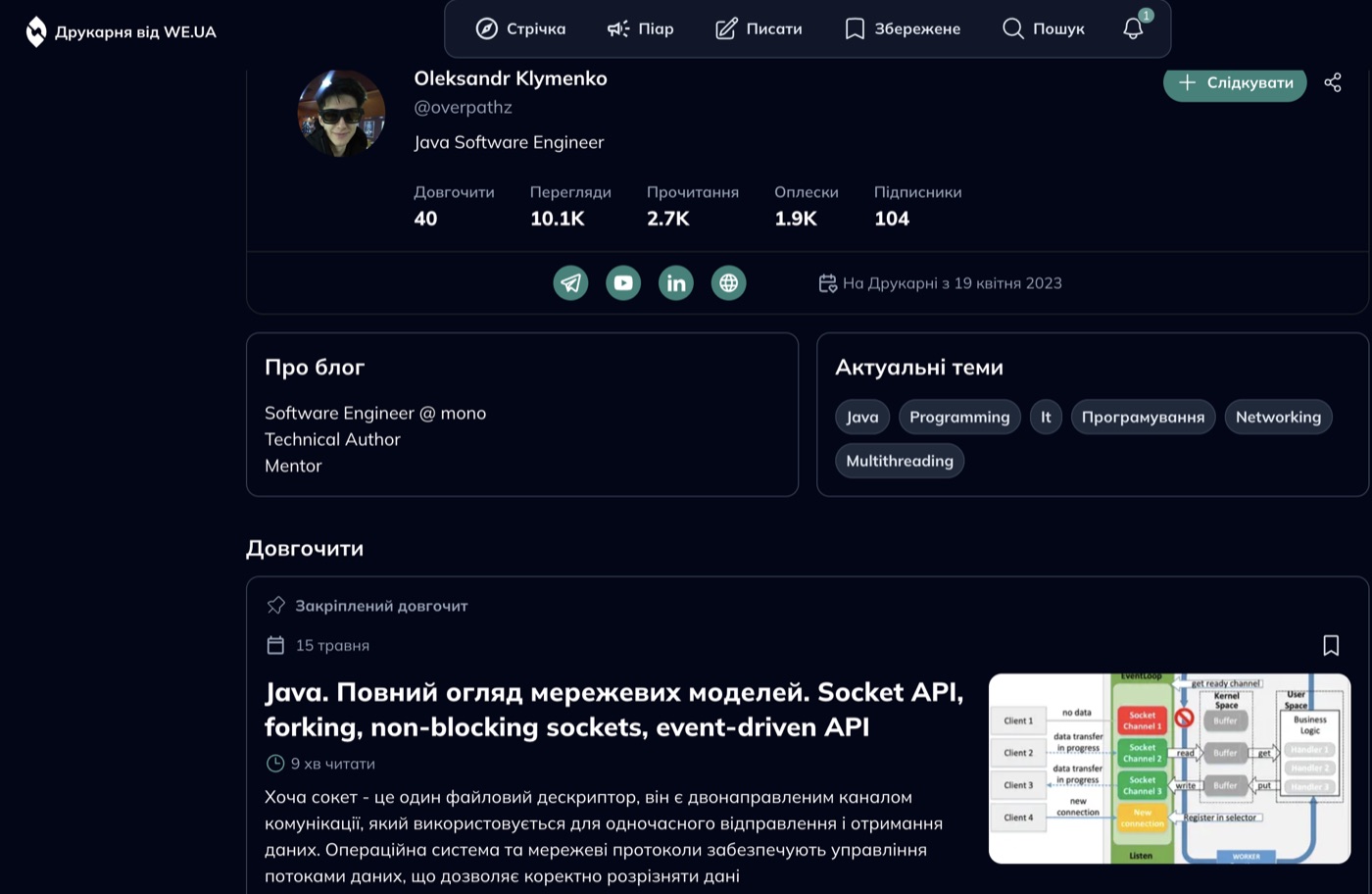Select the Networking topic tag
Screen dimensions: 1372x894
(x=1278, y=417)
